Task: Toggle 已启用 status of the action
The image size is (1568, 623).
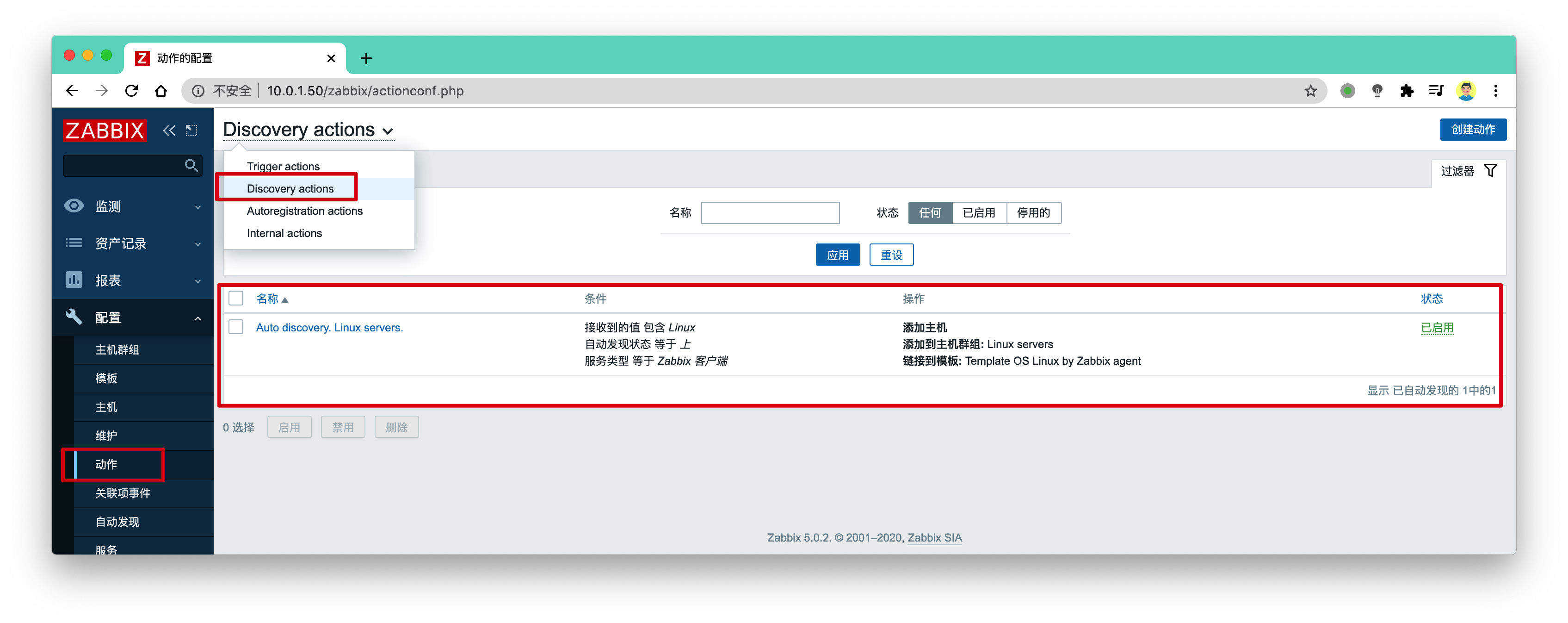Action: (1437, 328)
